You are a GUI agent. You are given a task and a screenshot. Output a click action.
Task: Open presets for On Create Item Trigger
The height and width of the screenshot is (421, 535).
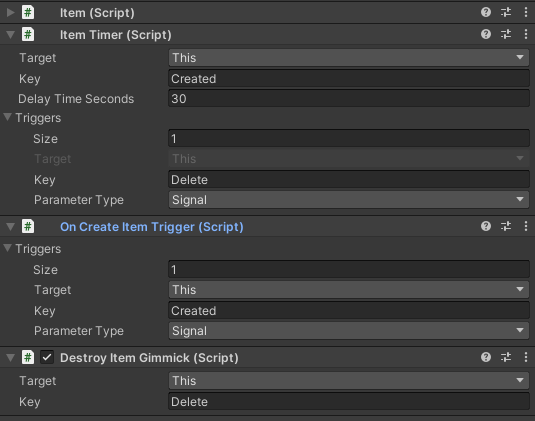506,226
